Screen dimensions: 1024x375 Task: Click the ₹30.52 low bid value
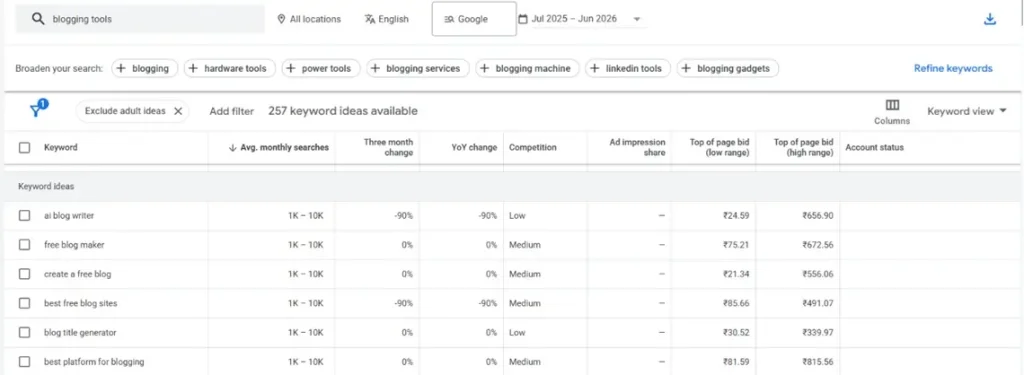736,333
